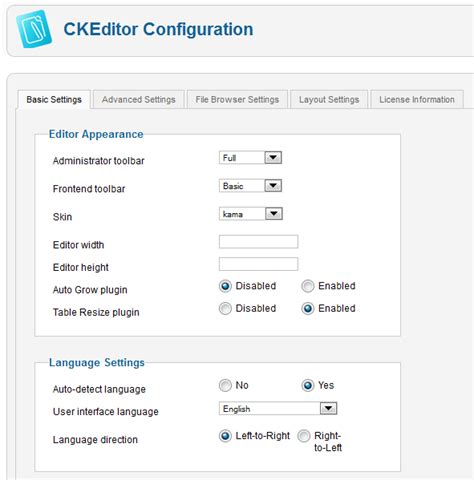Switch to the Advanced Settings tab

coord(139,100)
